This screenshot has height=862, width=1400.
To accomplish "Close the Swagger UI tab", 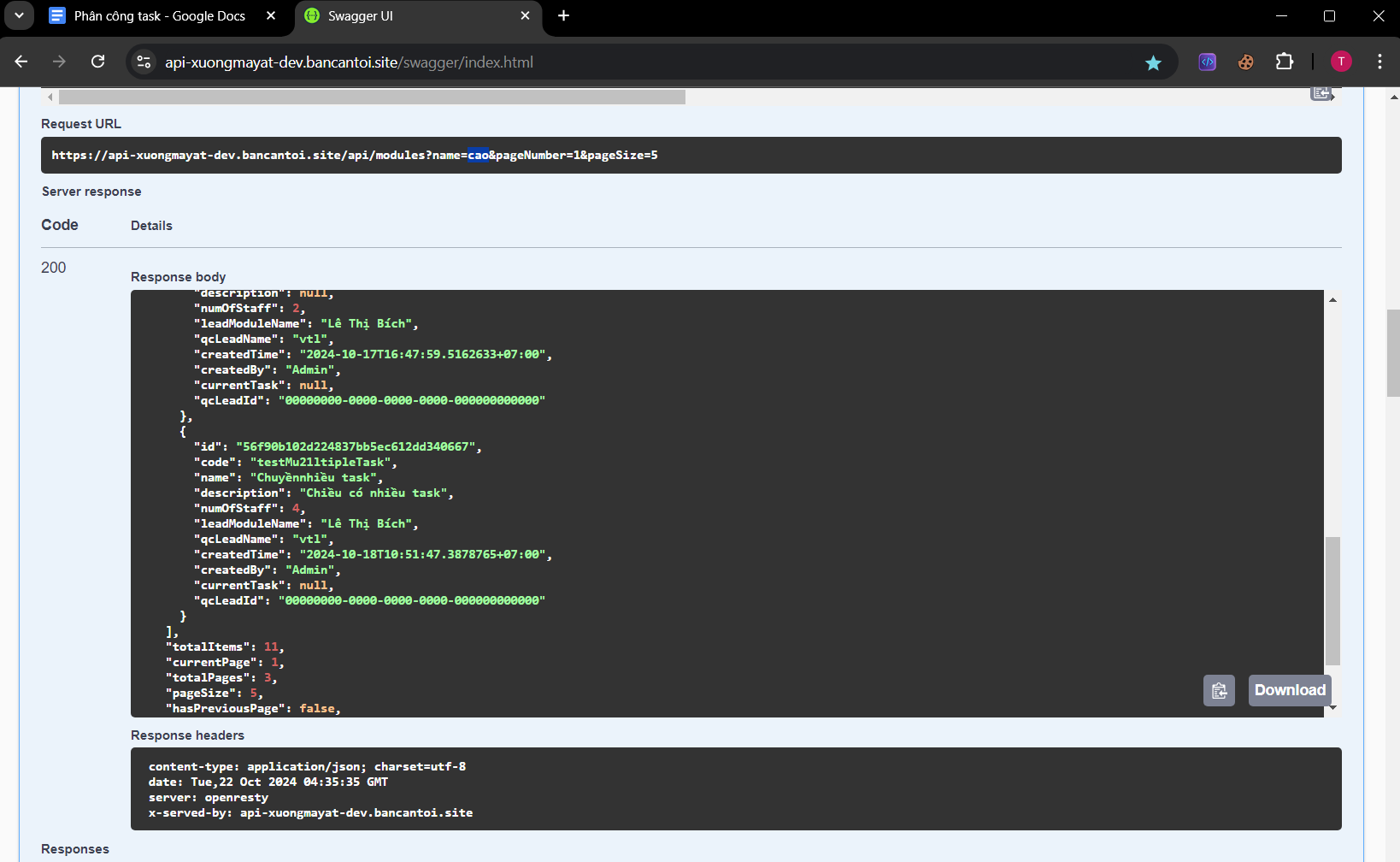I will point(525,16).
